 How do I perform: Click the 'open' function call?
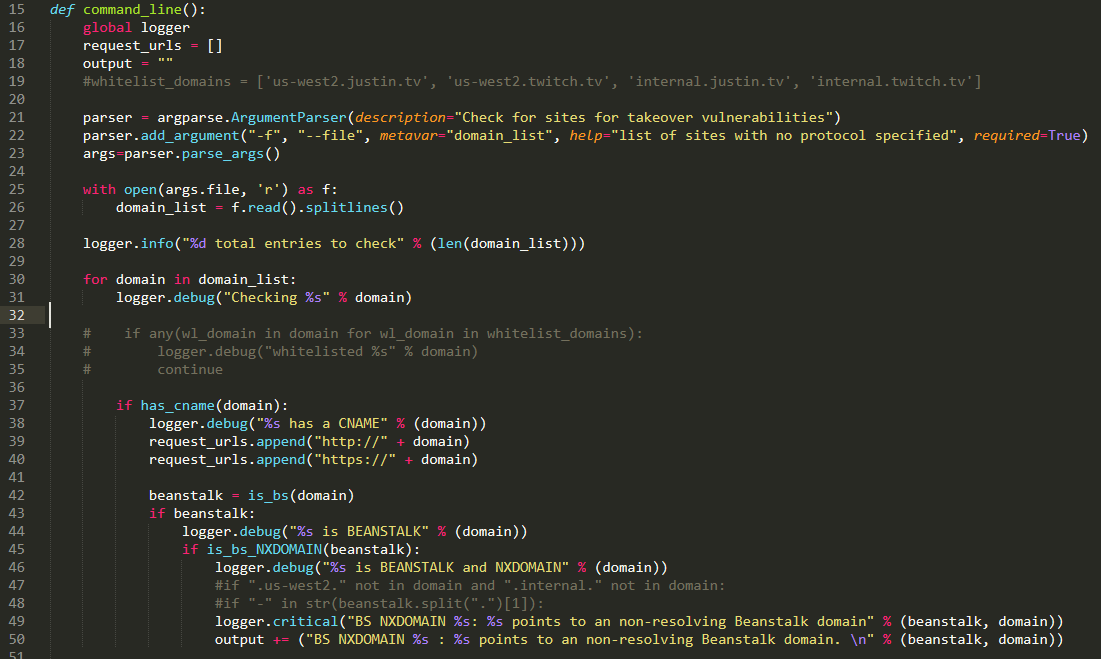(140, 189)
